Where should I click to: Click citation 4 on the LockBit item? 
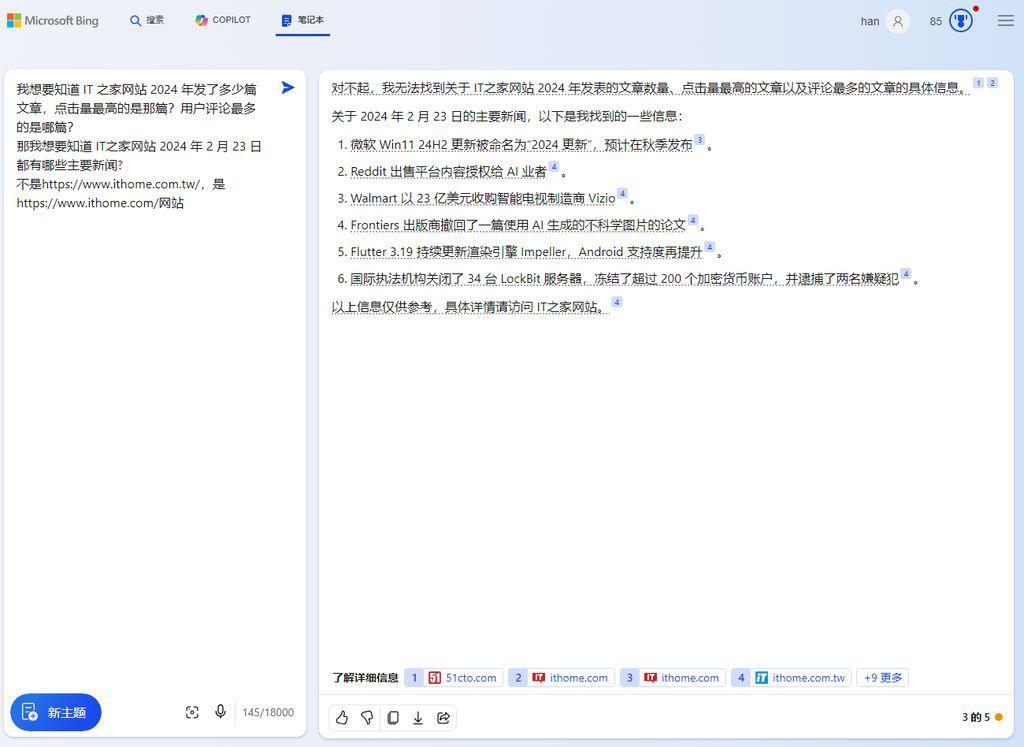[906, 274]
